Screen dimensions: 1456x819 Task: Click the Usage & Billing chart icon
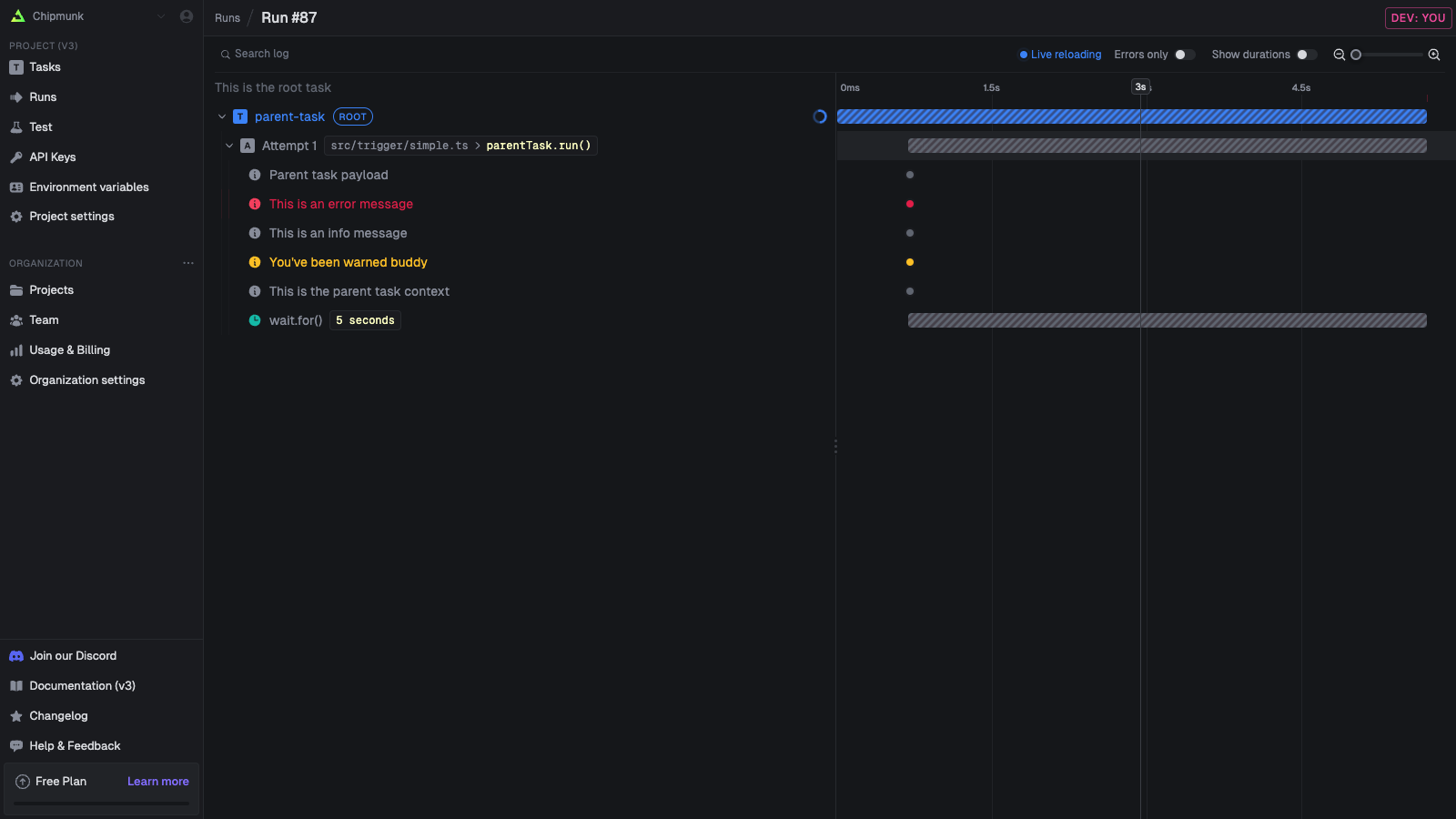pos(16,350)
